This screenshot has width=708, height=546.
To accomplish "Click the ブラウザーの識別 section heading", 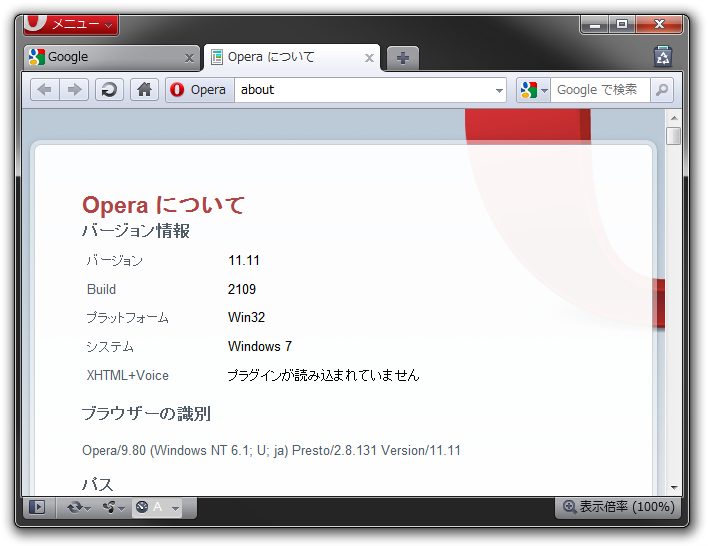I will [x=146, y=413].
